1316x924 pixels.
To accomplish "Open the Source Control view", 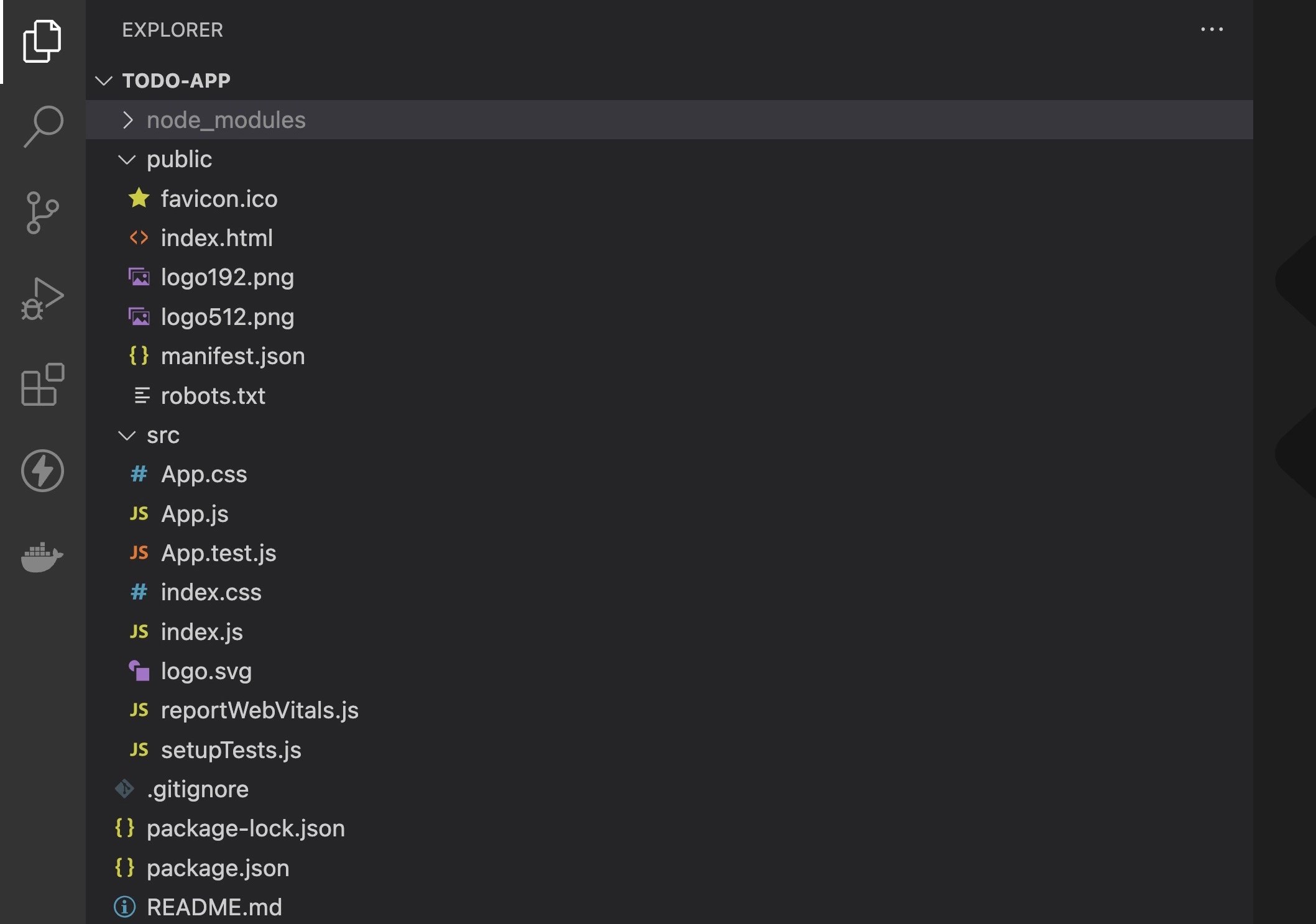I will coord(42,213).
